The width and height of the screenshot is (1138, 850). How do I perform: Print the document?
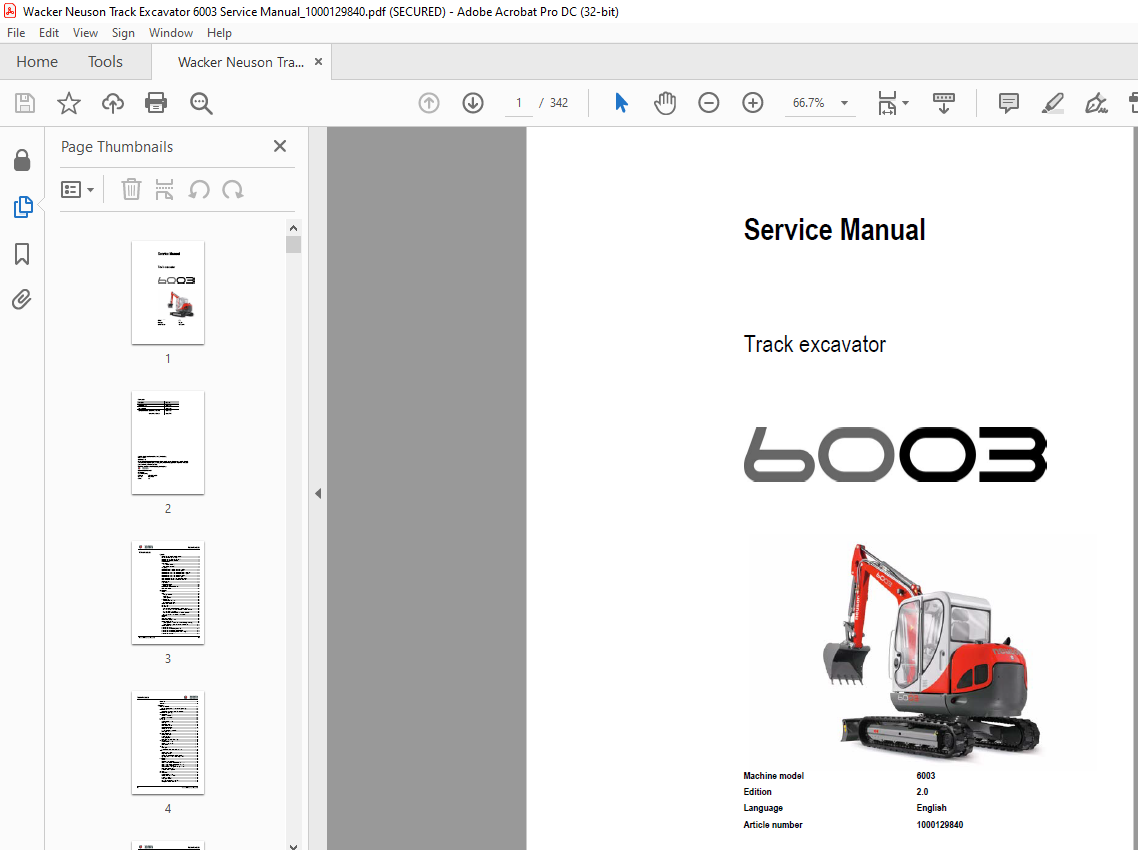(156, 103)
